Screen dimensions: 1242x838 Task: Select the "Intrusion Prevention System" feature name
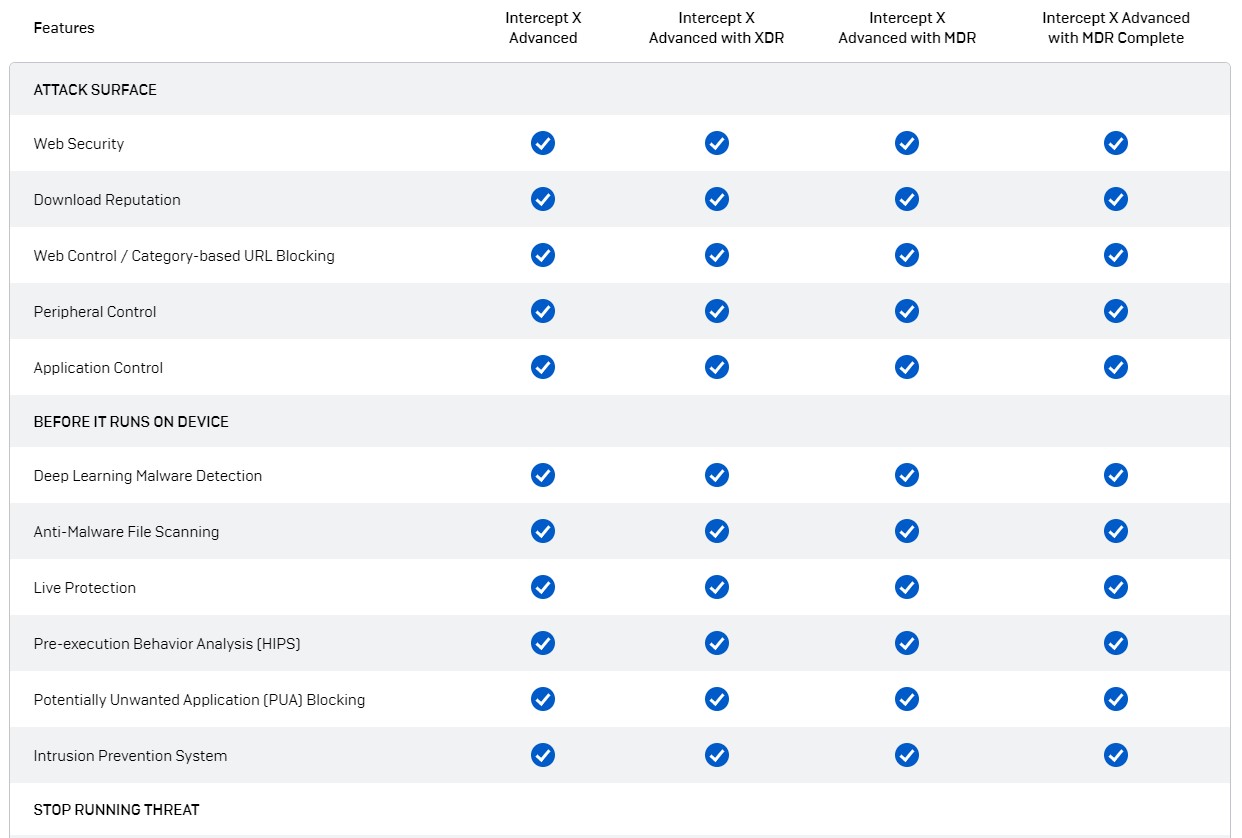(x=130, y=756)
